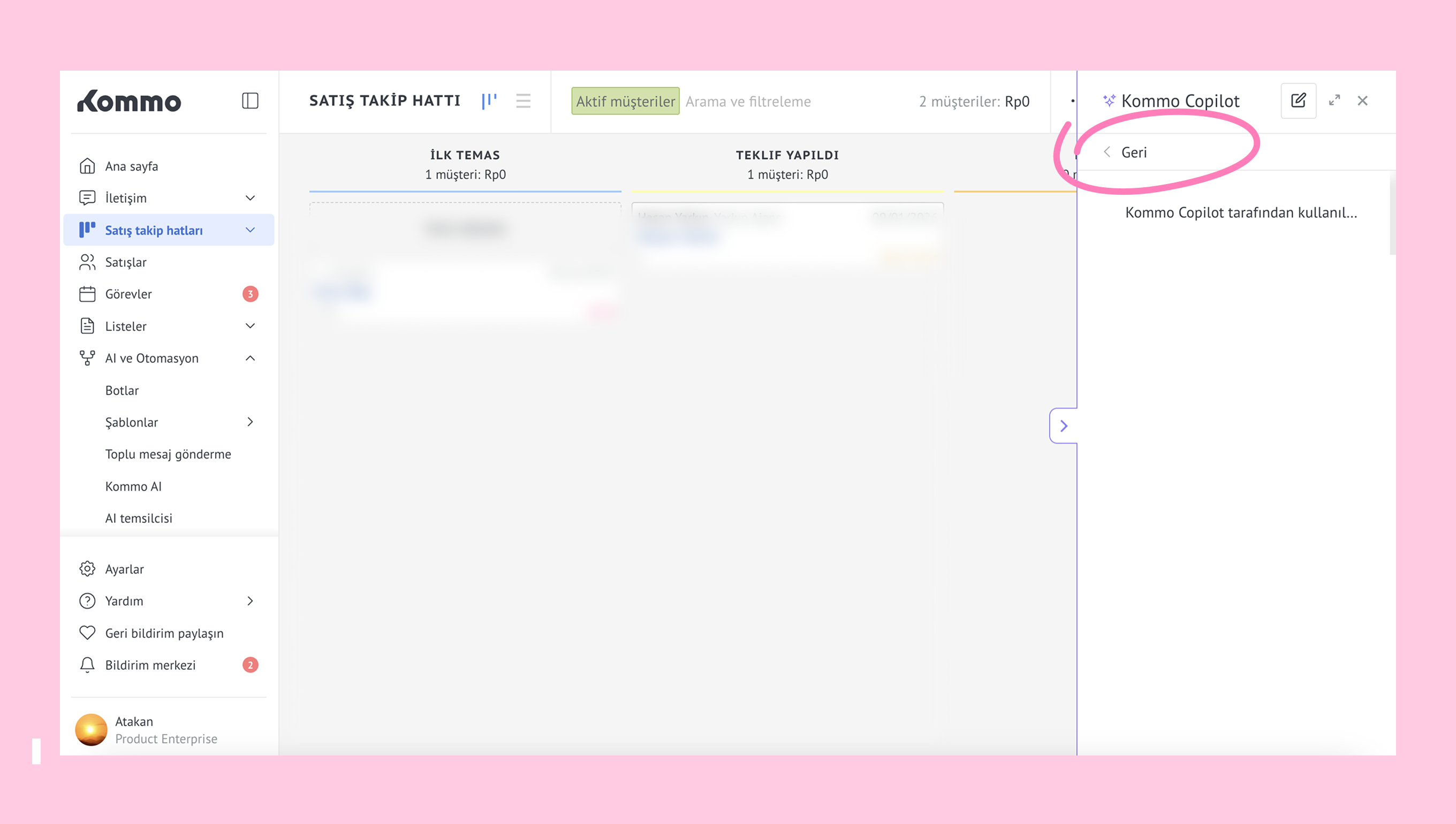Click Aktif müşteriler filter tag
The height and width of the screenshot is (824, 1456).
click(x=625, y=101)
